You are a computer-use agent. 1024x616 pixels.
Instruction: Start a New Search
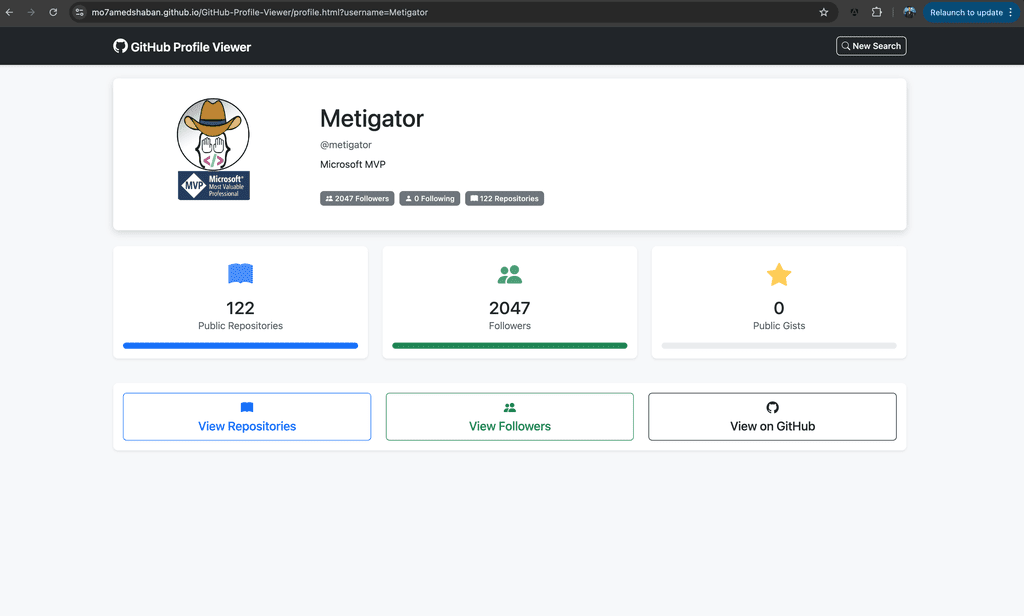(x=871, y=46)
